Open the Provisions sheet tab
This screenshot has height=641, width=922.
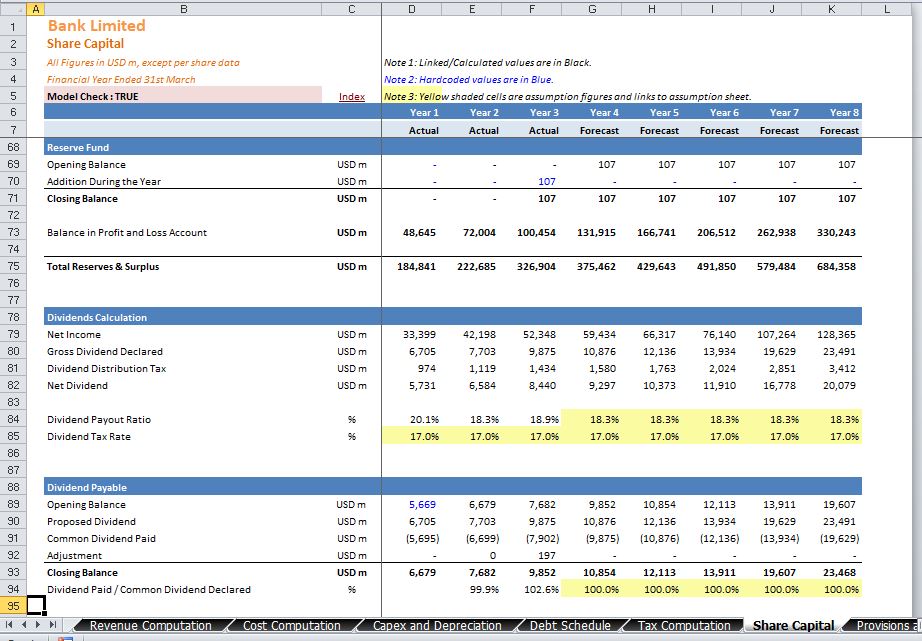point(885,626)
